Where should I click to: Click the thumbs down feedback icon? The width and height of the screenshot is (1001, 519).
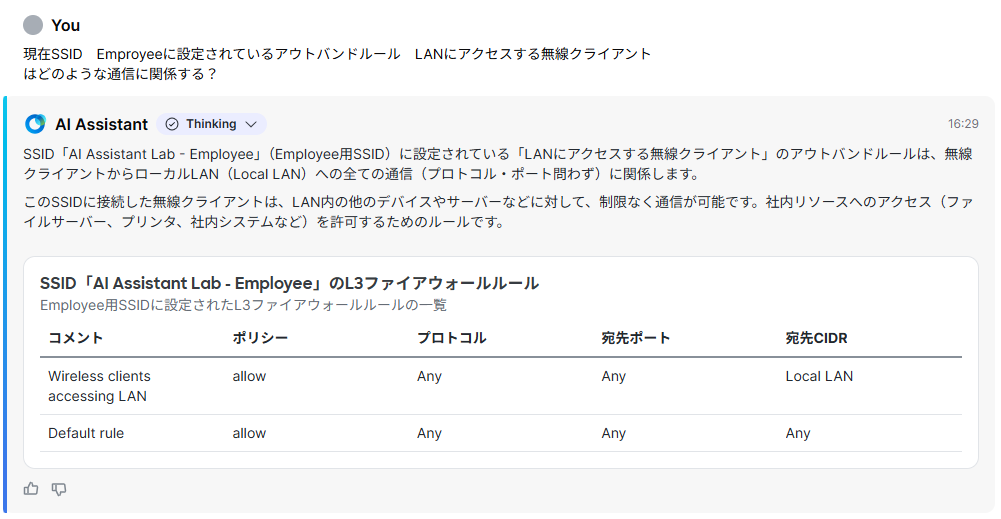59,489
